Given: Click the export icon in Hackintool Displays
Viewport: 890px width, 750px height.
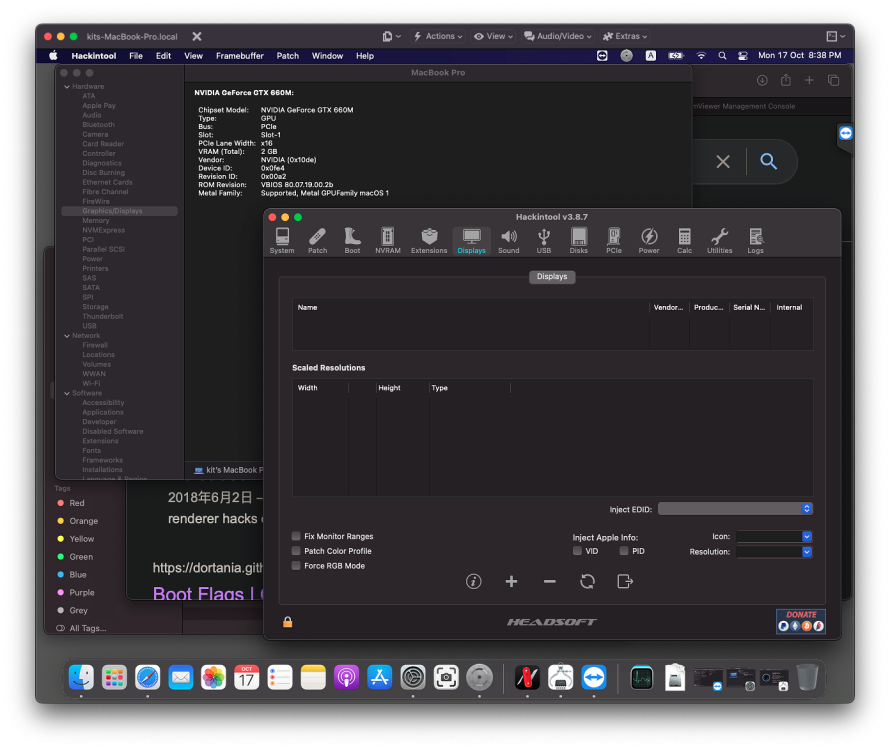Looking at the screenshot, I should (625, 581).
